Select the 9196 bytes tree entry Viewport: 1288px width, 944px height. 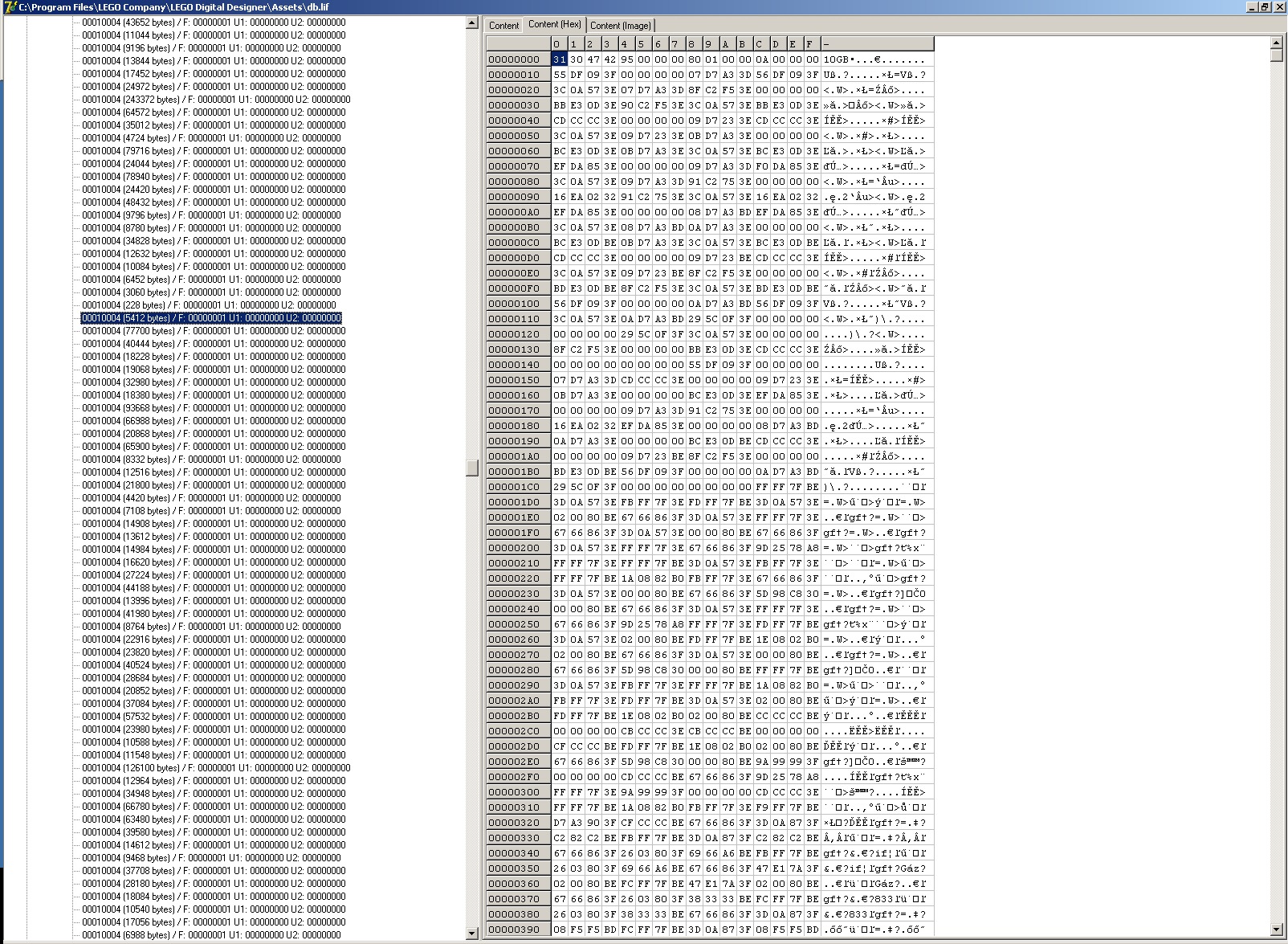[x=211, y=48]
